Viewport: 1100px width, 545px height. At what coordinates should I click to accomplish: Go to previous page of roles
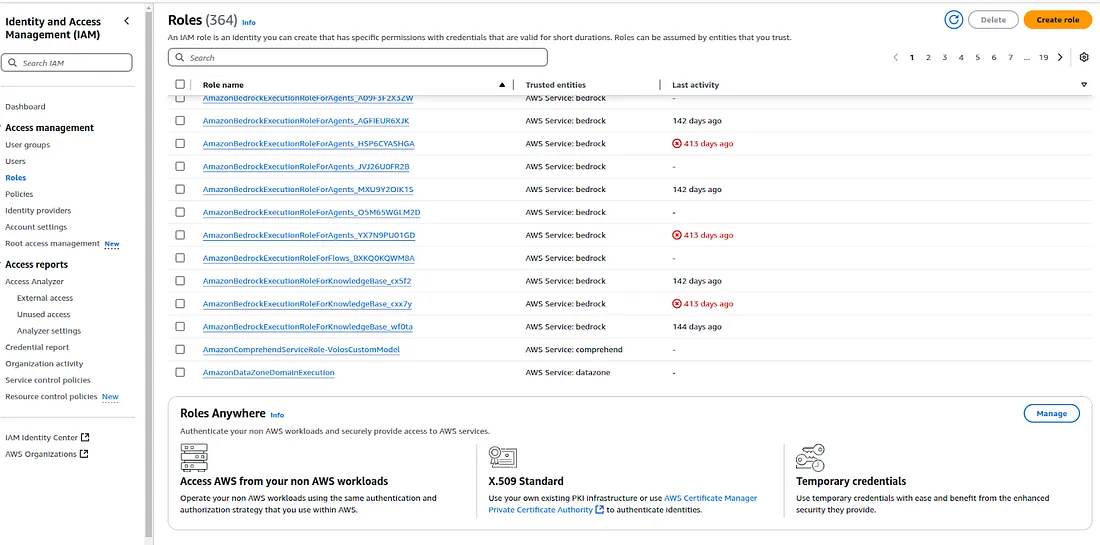coord(896,58)
